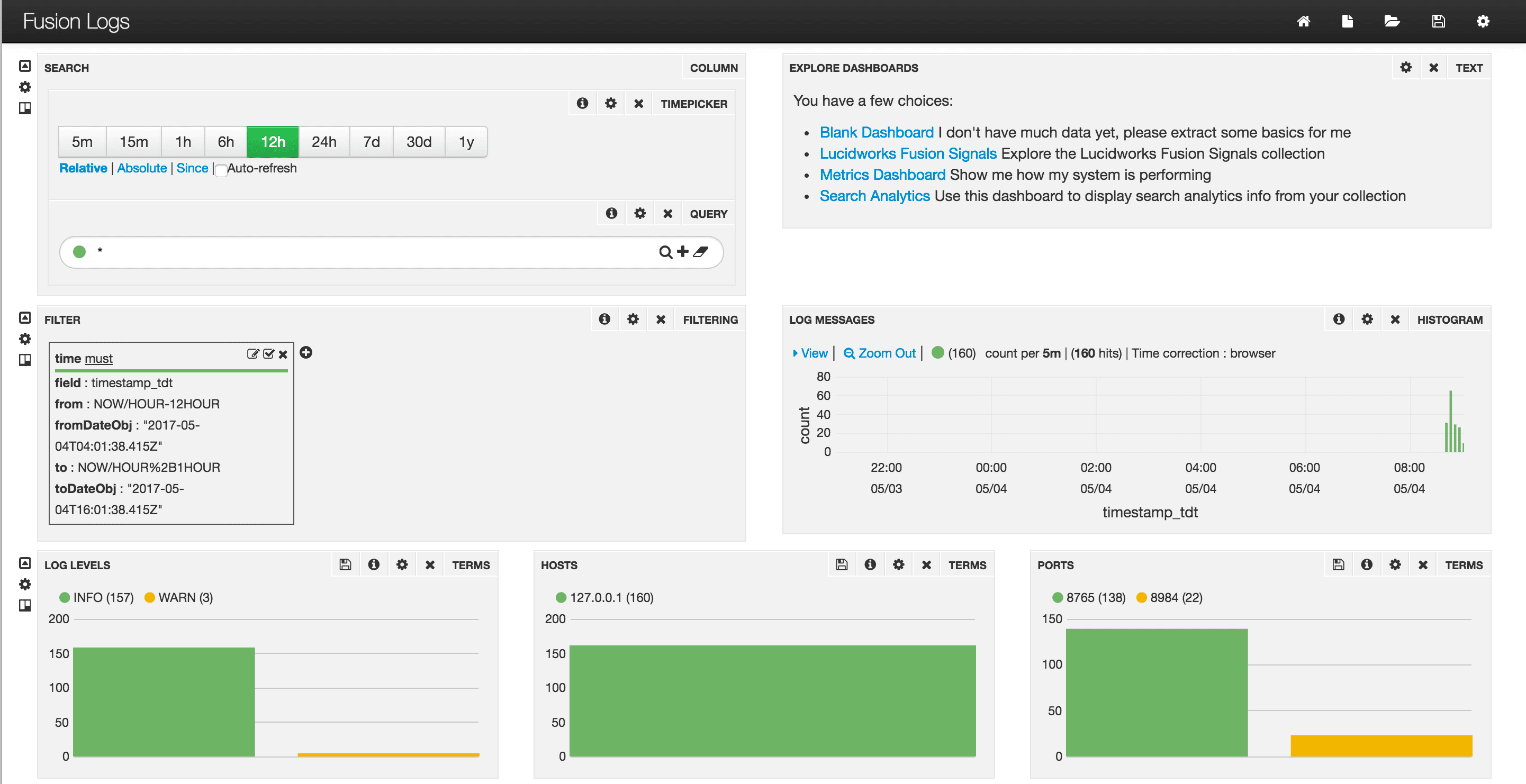The height and width of the screenshot is (784, 1526).
Task: Click Zoom Out in the Log Messages panel
Action: click(879, 353)
